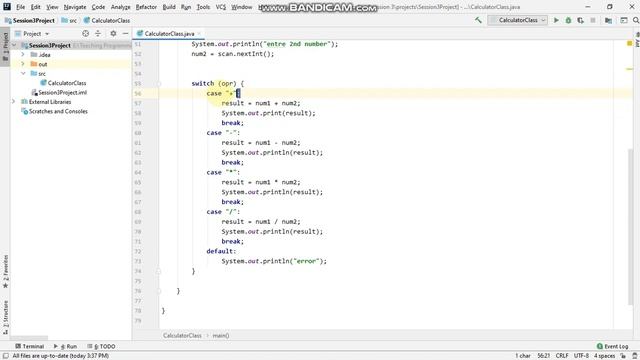This screenshot has width=640, height=360.
Task: Open the 4 spaces indent selector
Action: pos(604,356)
